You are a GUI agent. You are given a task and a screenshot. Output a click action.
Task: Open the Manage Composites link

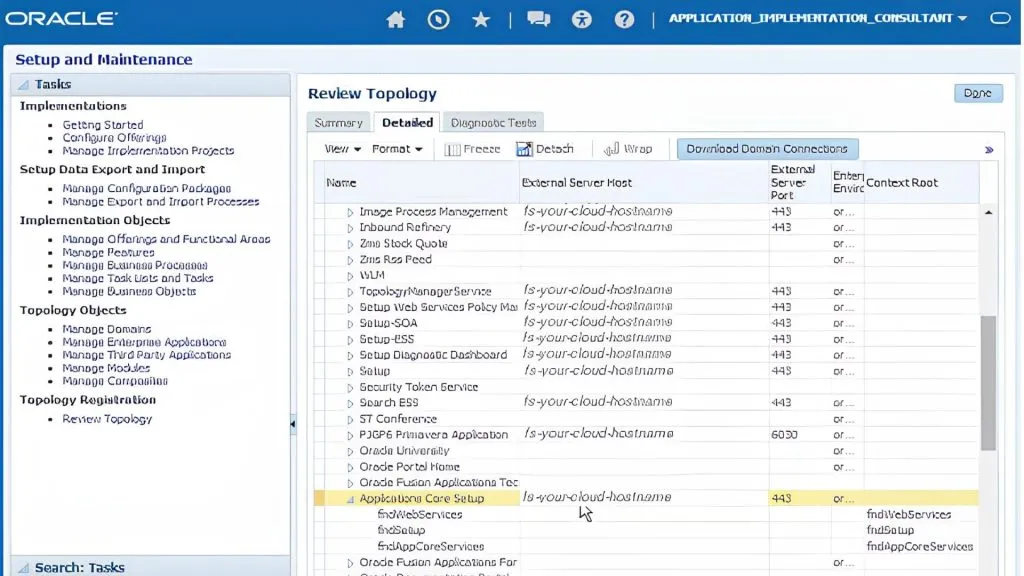(115, 381)
